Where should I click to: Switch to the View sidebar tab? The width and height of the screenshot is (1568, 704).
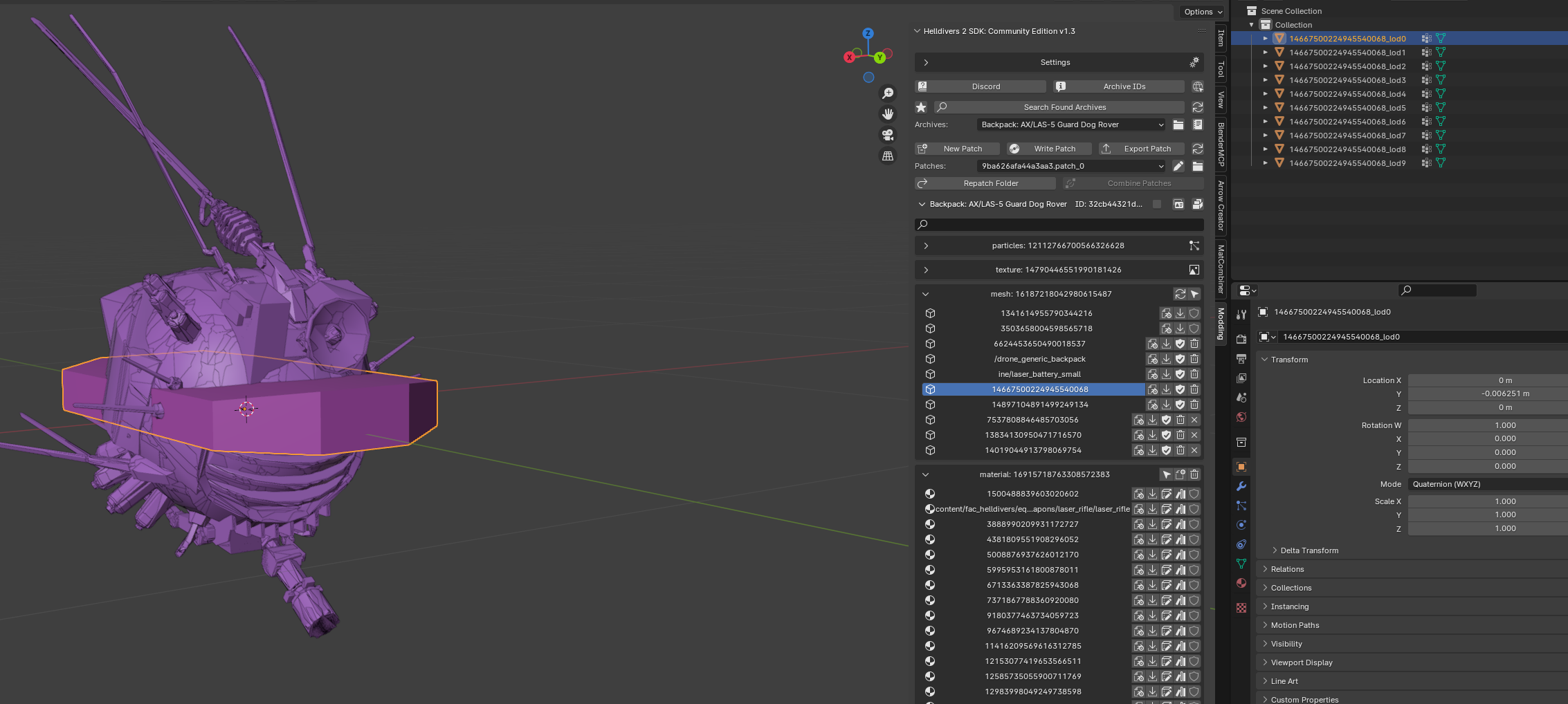pyautogui.click(x=1221, y=100)
